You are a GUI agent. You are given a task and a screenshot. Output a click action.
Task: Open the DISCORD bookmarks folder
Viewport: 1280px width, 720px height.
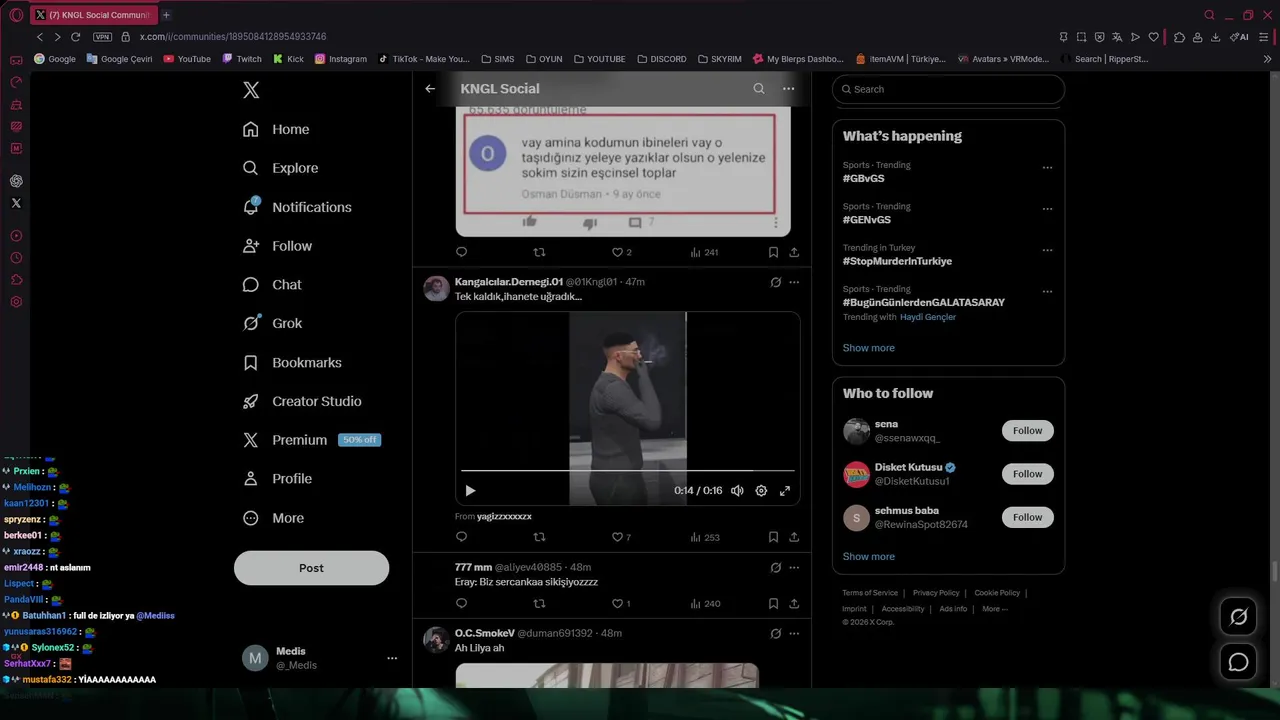662,59
